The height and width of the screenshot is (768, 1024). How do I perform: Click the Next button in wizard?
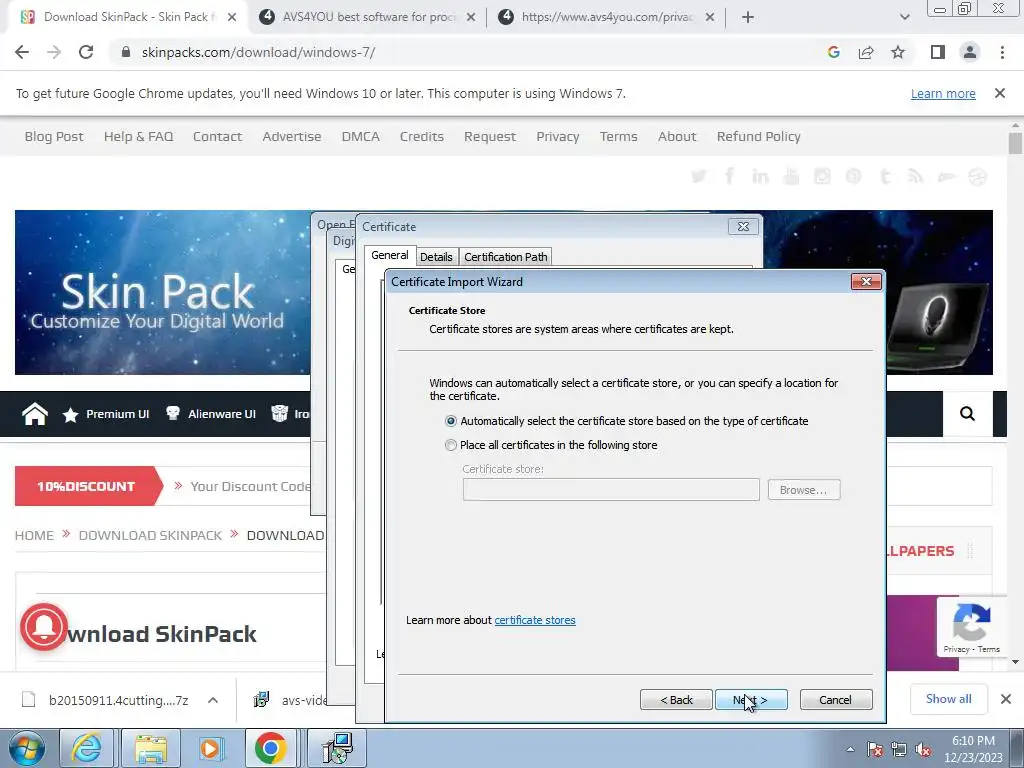pyautogui.click(x=751, y=700)
